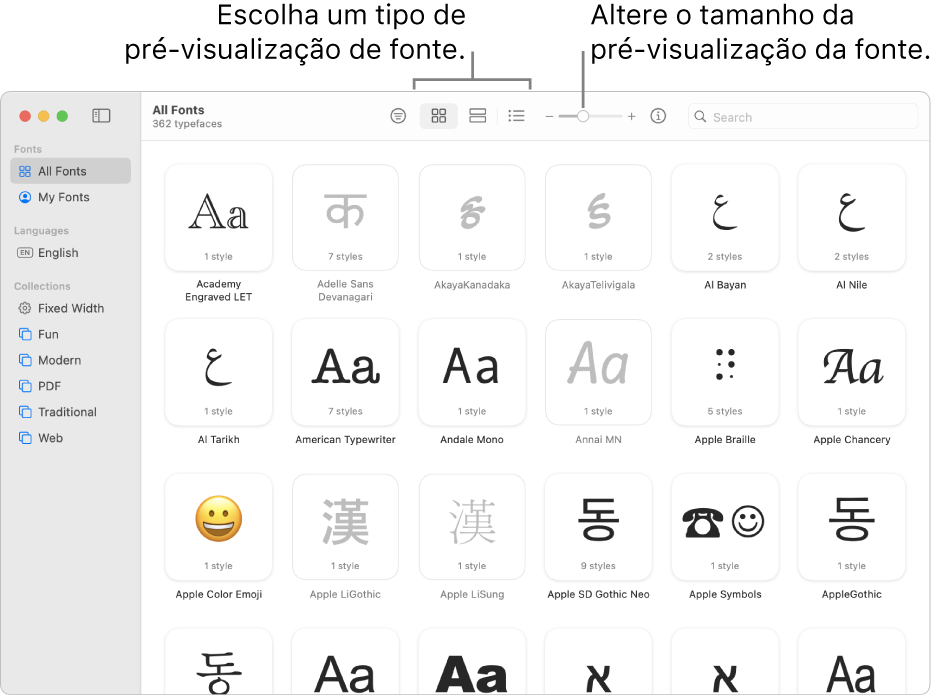Click the yellow minimize window button

[x=43, y=116]
